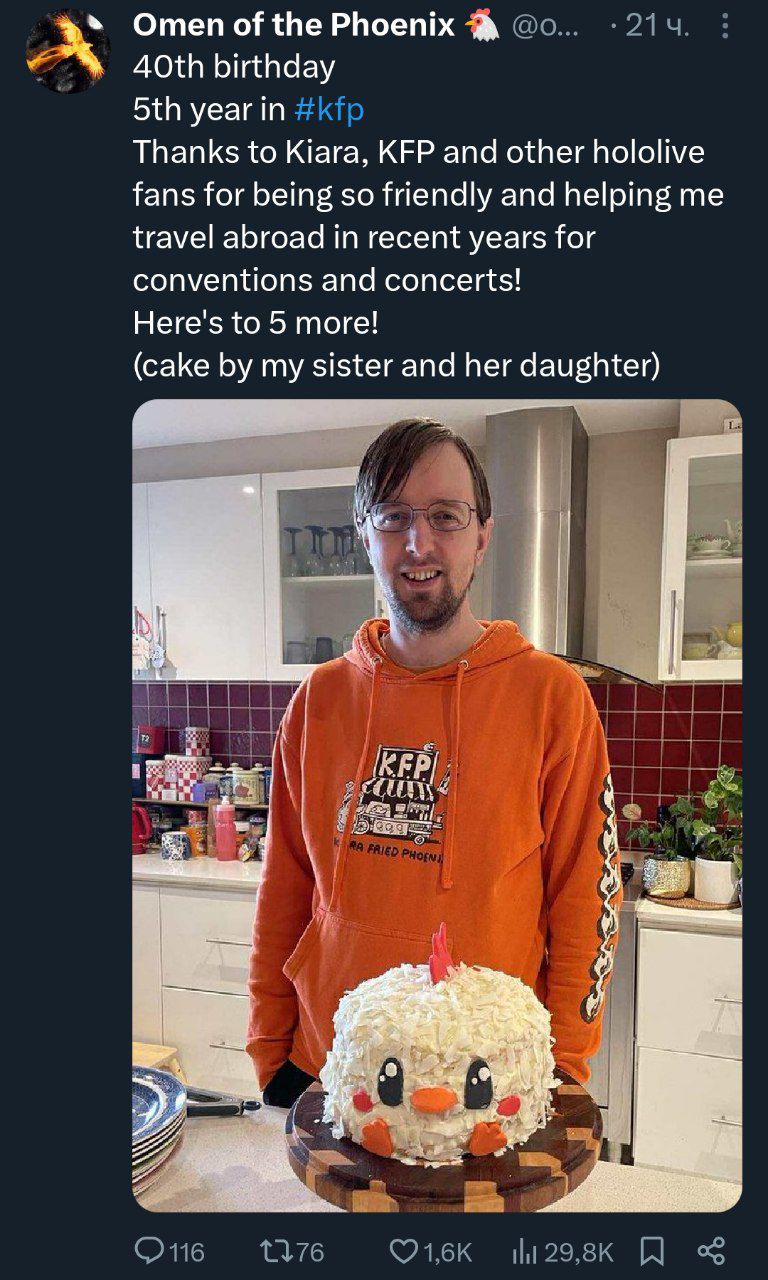
Task: Open the post via '40th birthday' text
Action: 234,68
